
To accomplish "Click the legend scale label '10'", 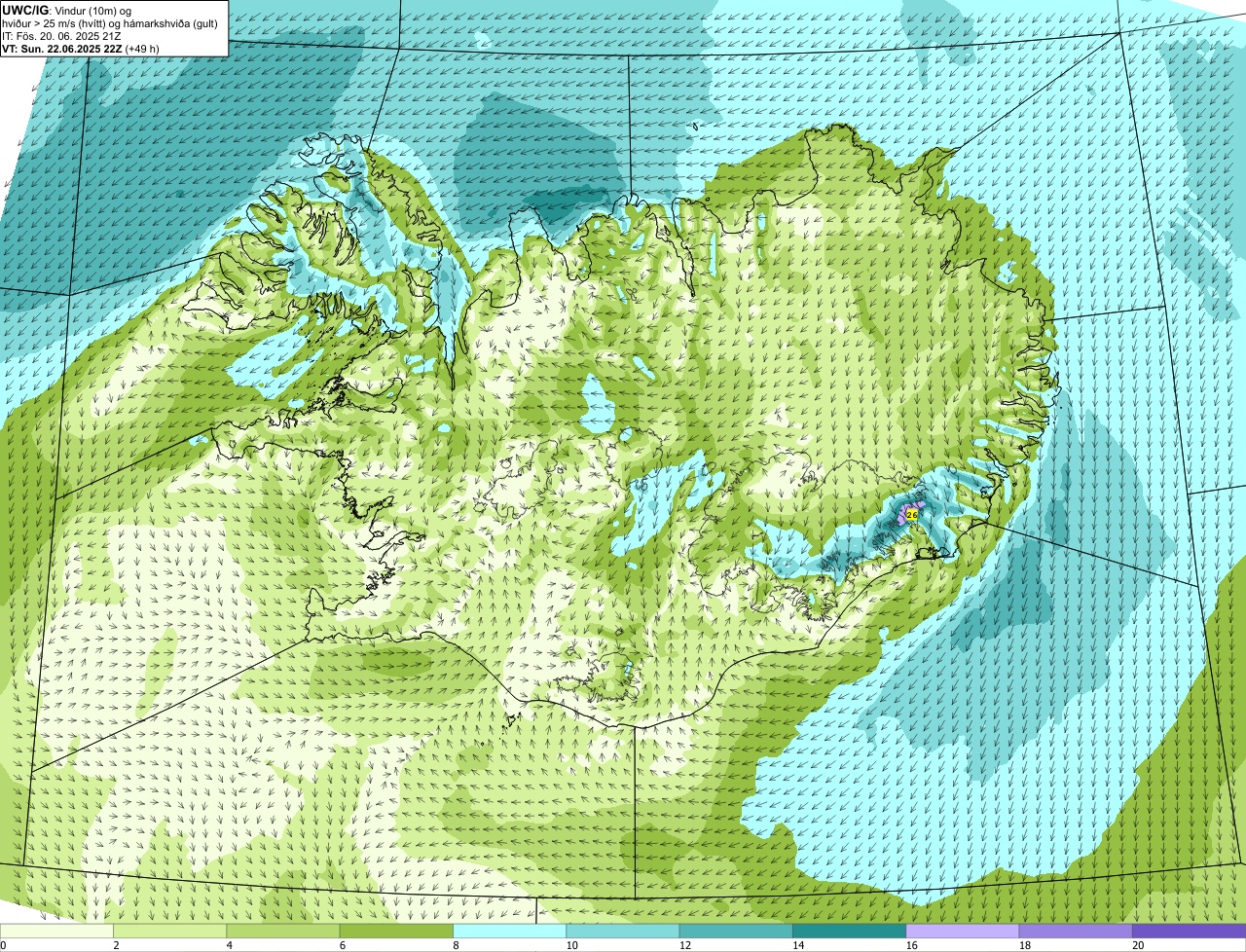I will coord(571,945).
